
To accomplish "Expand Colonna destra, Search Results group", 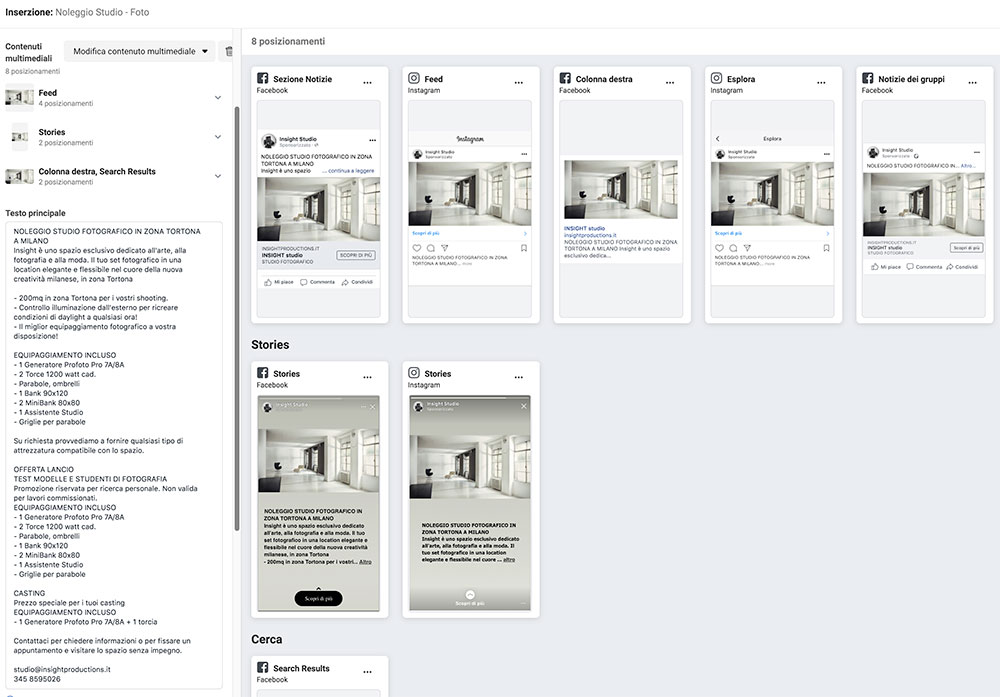I will [218, 176].
